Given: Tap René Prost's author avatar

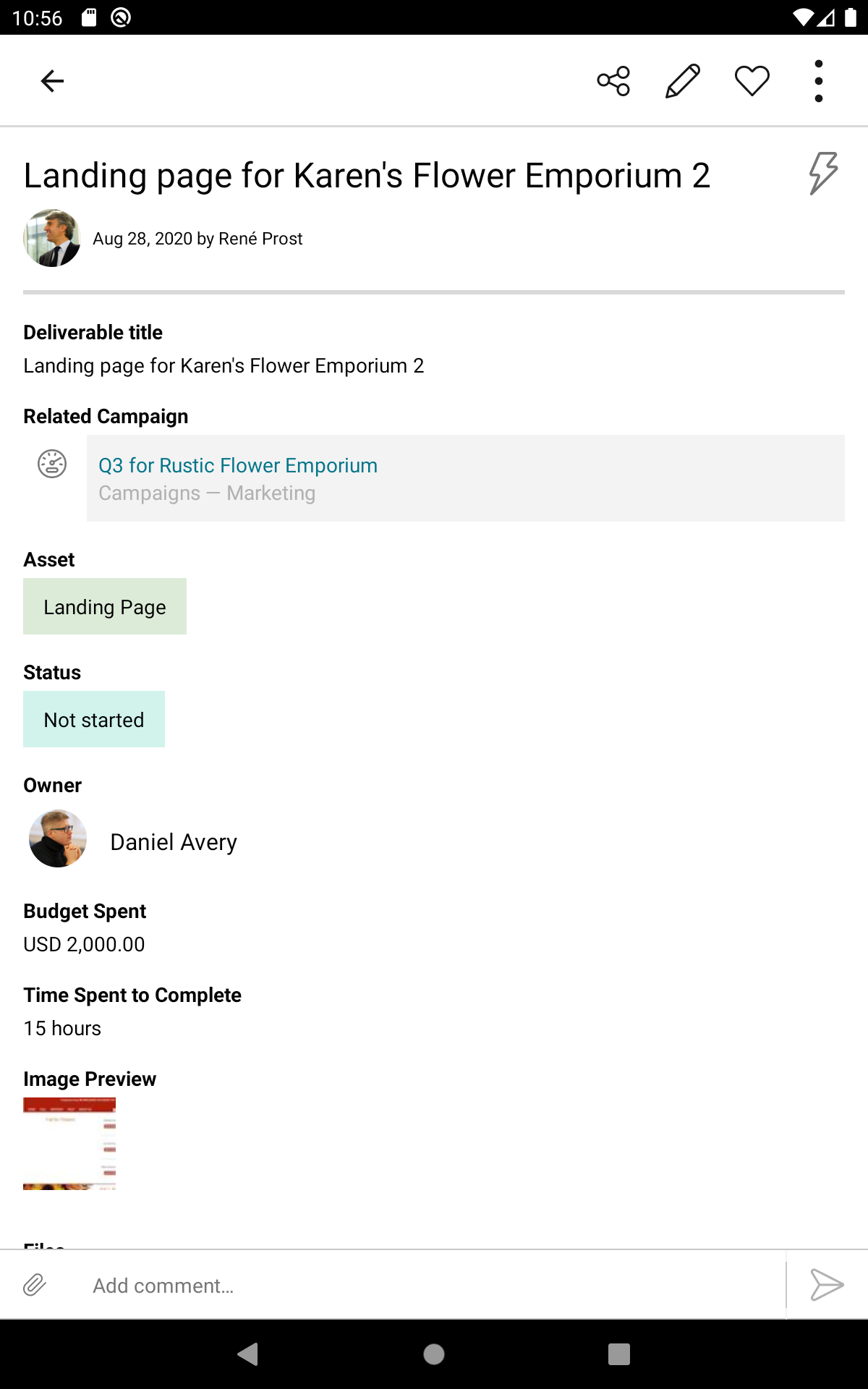Looking at the screenshot, I should tap(52, 239).
